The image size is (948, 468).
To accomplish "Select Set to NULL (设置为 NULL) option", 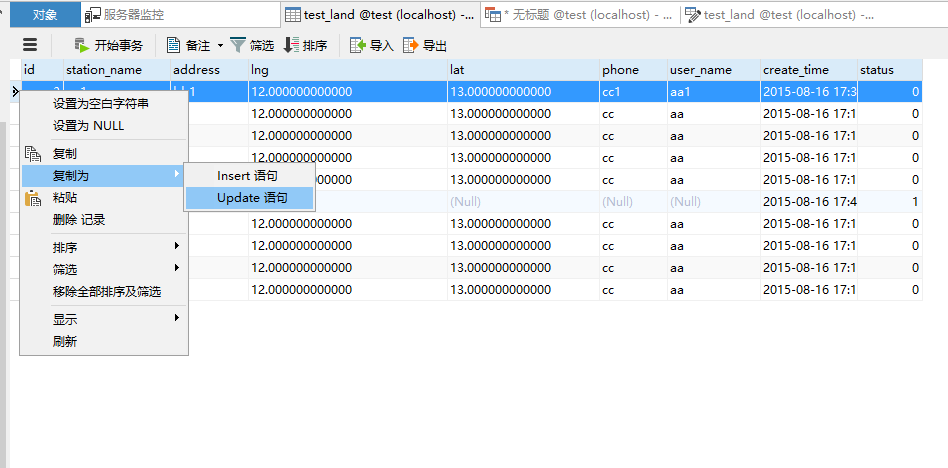I will (88, 126).
